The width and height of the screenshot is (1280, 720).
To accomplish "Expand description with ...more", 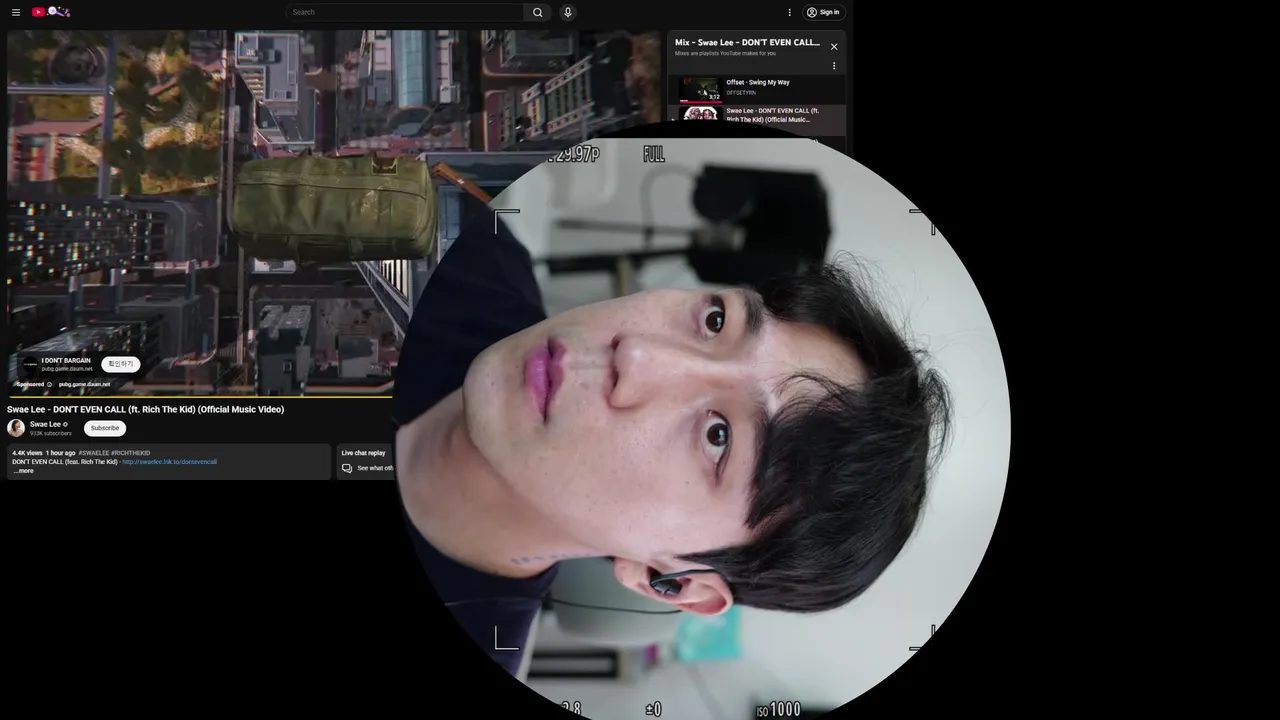I will [x=23, y=471].
